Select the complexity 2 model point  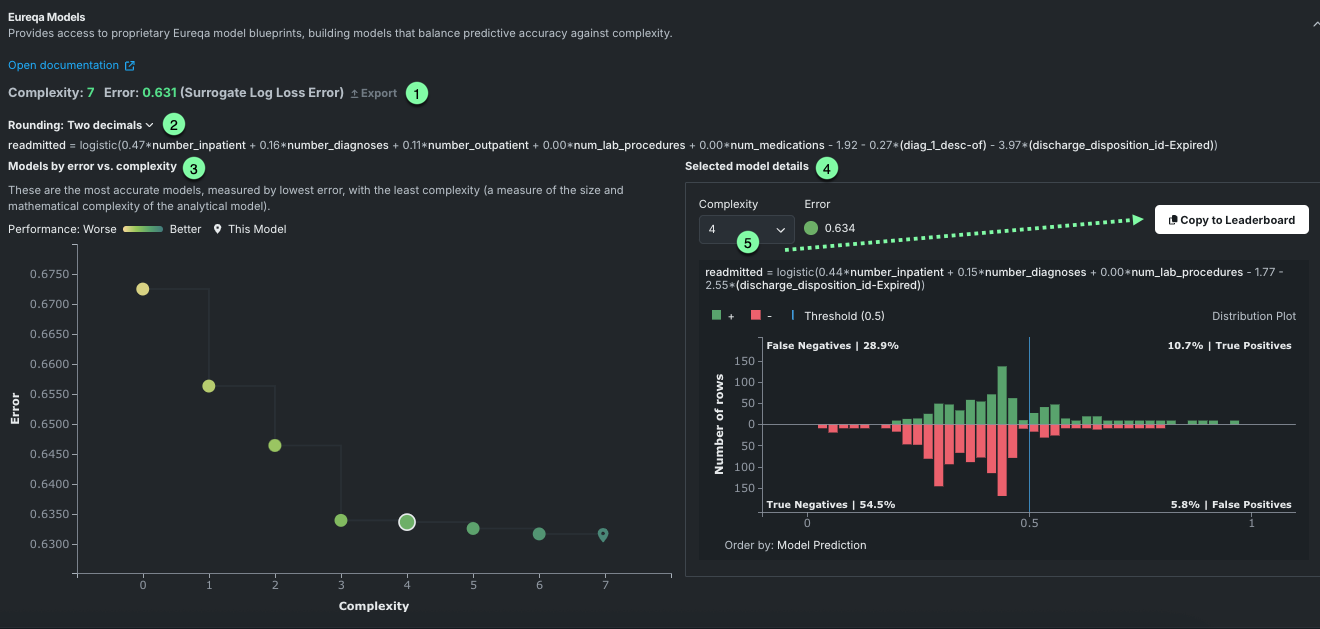click(275, 445)
